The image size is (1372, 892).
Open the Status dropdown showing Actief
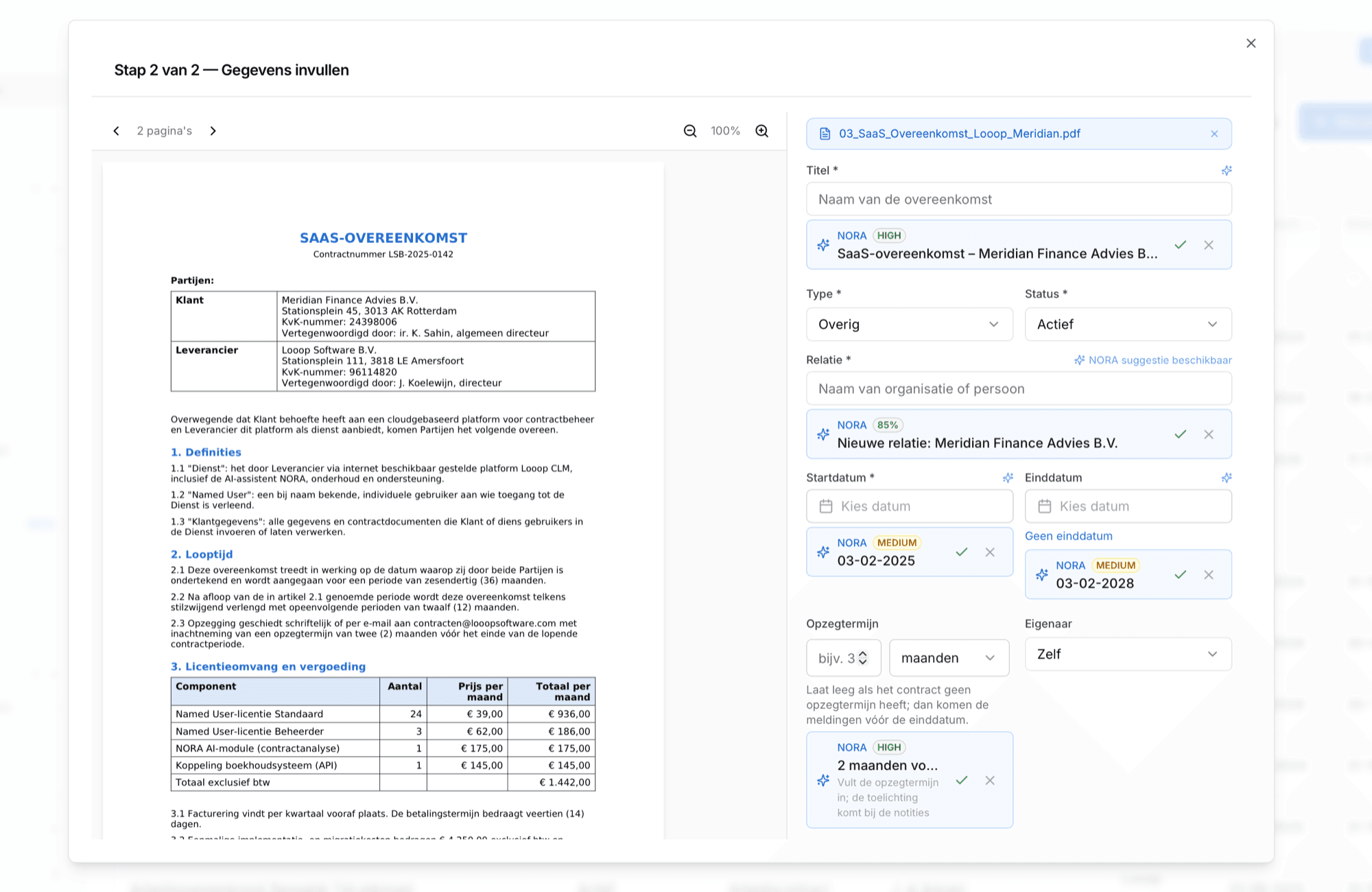pyautogui.click(x=1128, y=325)
